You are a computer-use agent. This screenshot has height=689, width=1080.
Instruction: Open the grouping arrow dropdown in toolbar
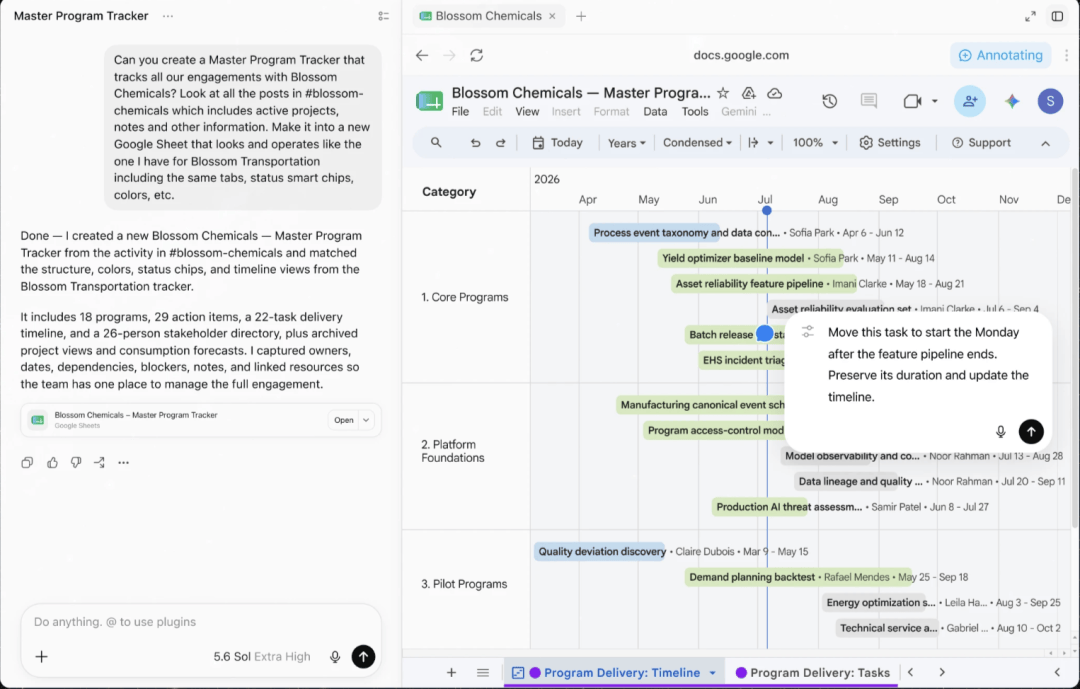760,143
